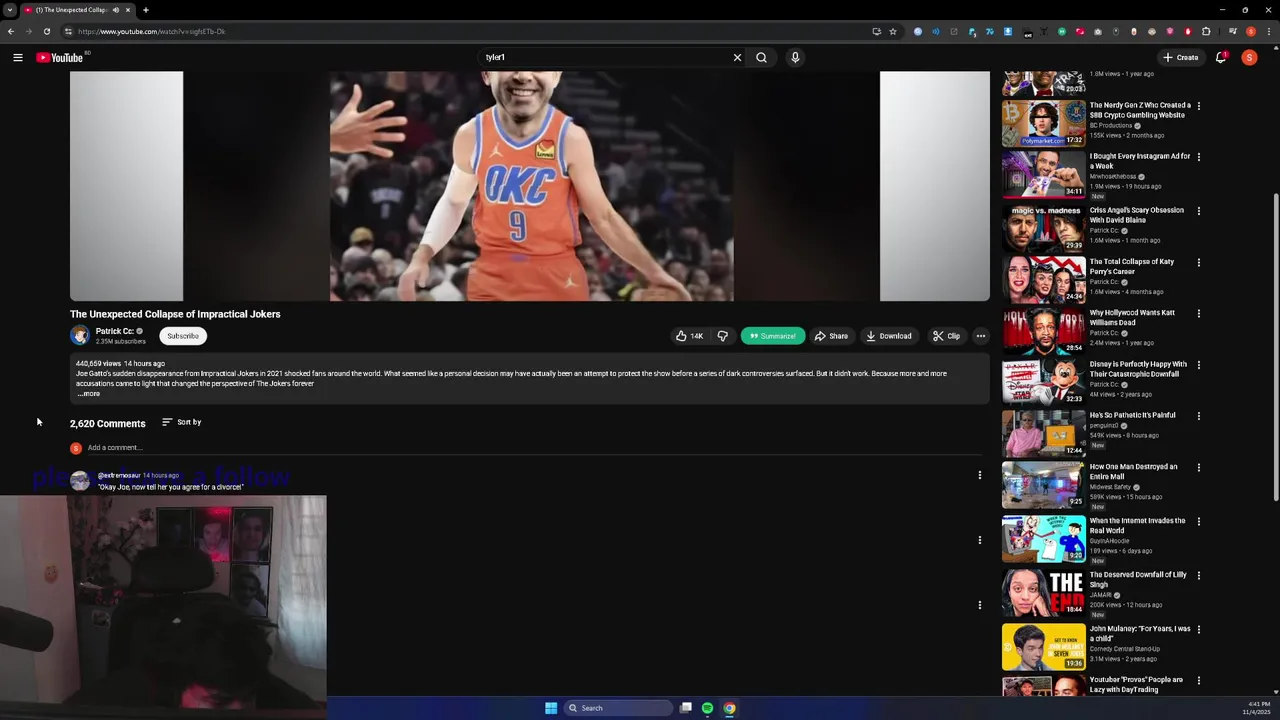Open options for the Nerdy Gen Z video
The height and width of the screenshot is (720, 1280).
click(x=1199, y=106)
